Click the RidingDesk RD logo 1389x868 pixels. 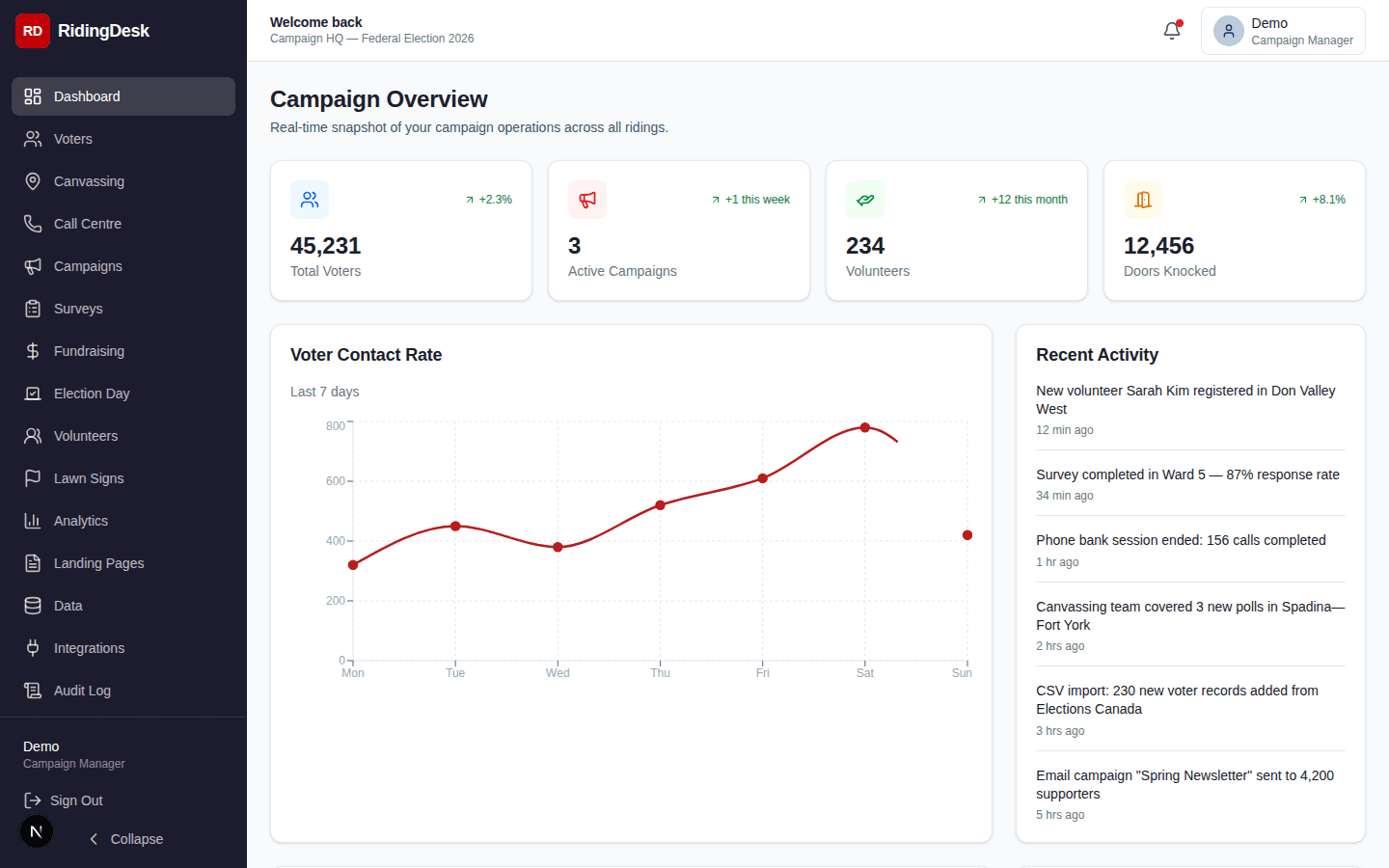pyautogui.click(x=32, y=31)
